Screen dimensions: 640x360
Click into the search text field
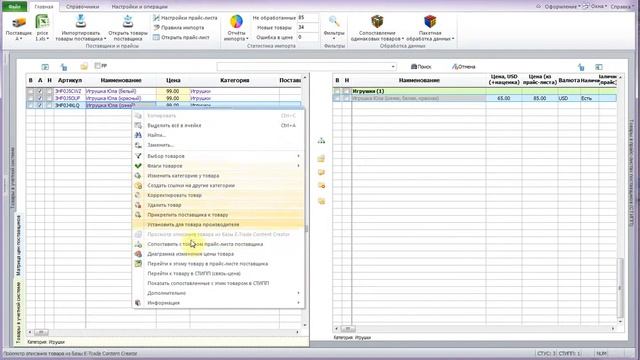pos(303,67)
